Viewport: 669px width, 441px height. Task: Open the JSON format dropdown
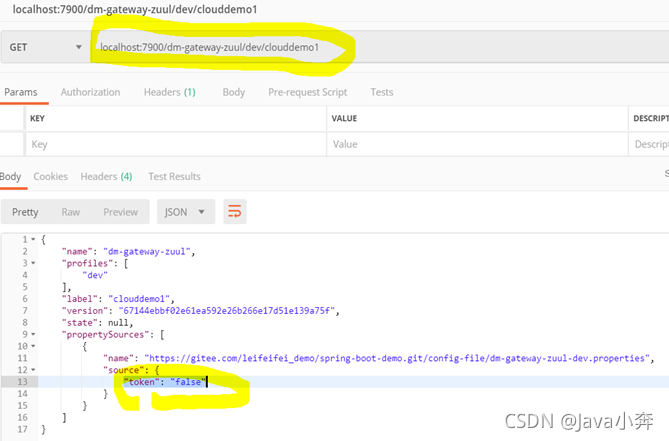pyautogui.click(x=186, y=212)
